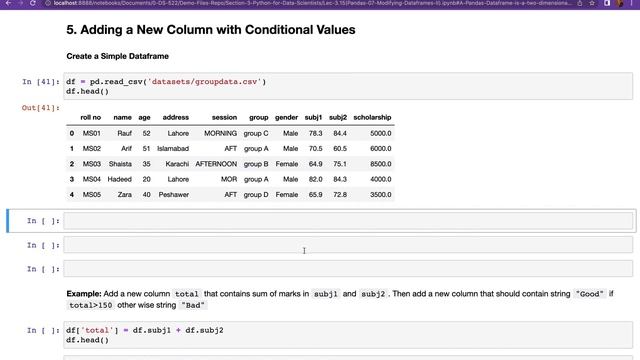Click the inline code 'total>150'
This screenshot has height=360, width=640.
(91, 305)
